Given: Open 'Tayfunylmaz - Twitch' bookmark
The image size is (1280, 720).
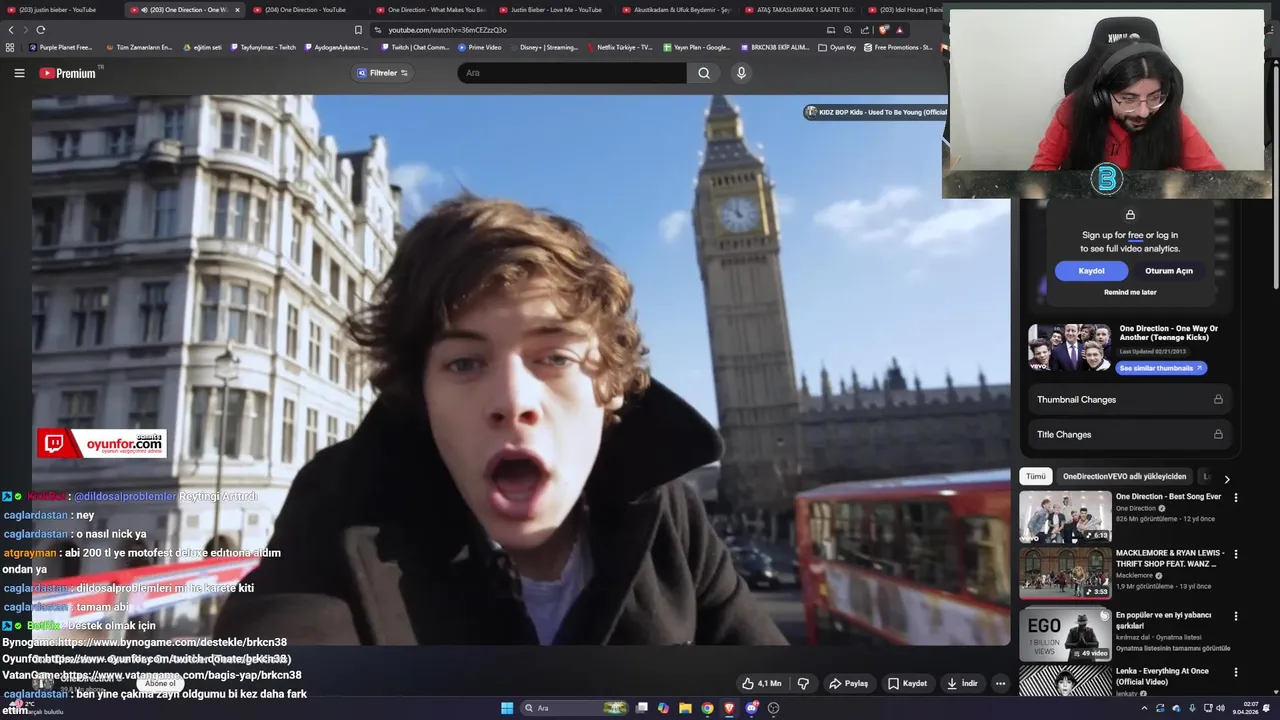Looking at the screenshot, I should coord(263,47).
